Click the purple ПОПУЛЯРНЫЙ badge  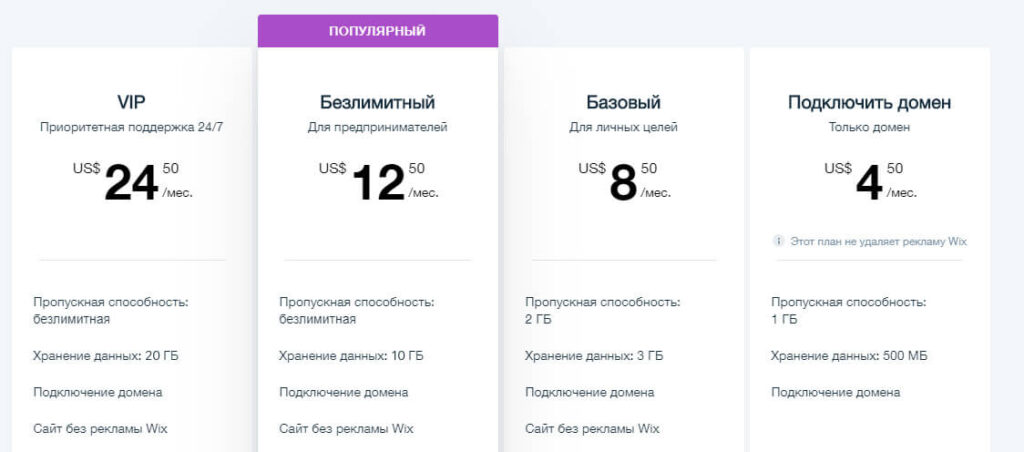point(377,31)
